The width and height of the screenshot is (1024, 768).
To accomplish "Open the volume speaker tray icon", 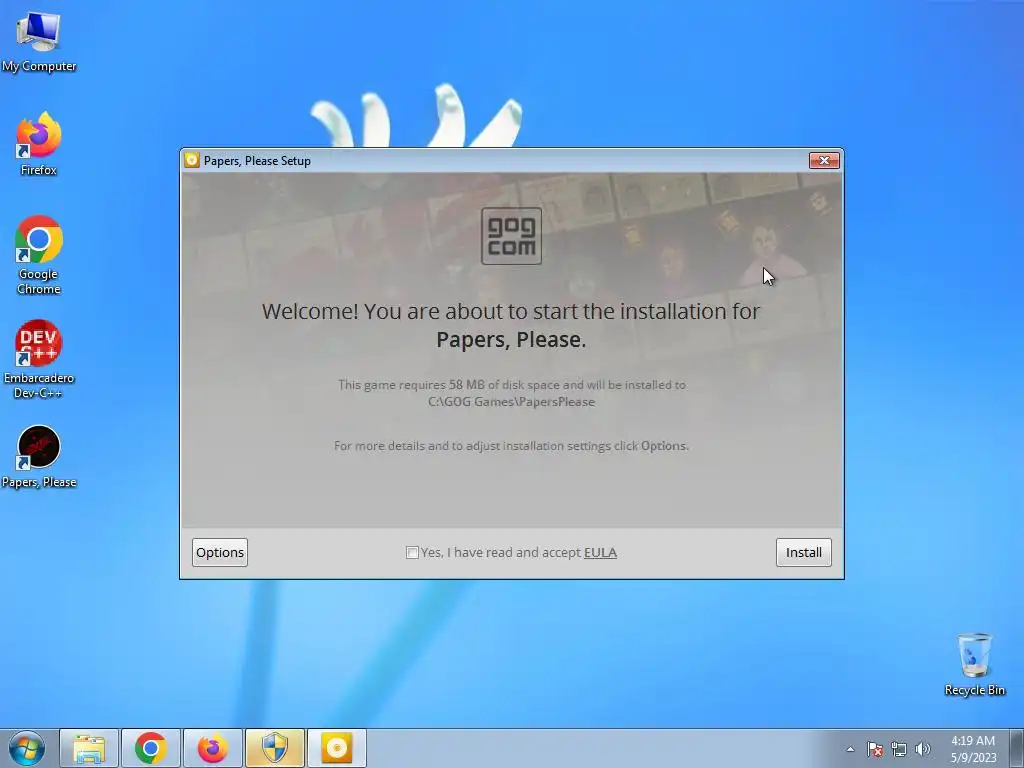I will [x=923, y=749].
